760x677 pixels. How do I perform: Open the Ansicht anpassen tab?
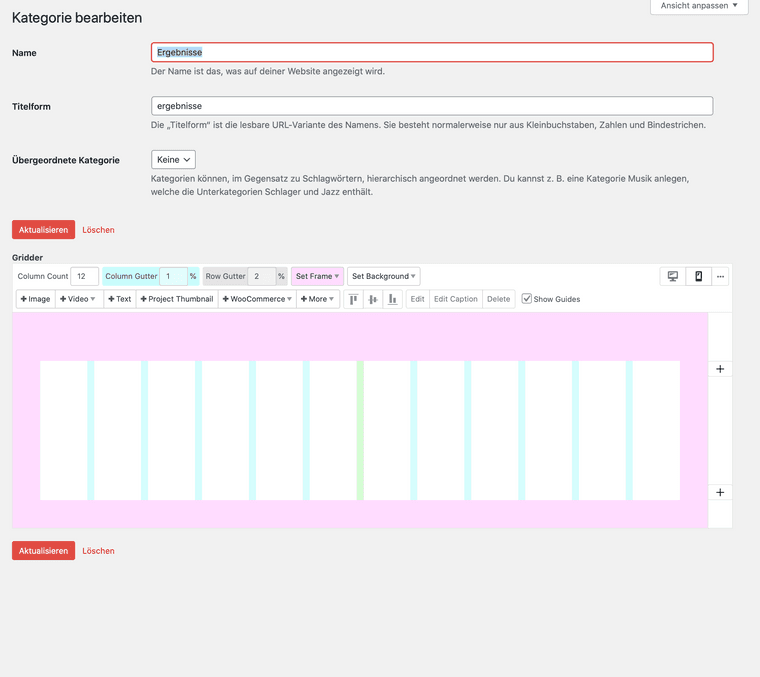pyautogui.click(x=699, y=6)
